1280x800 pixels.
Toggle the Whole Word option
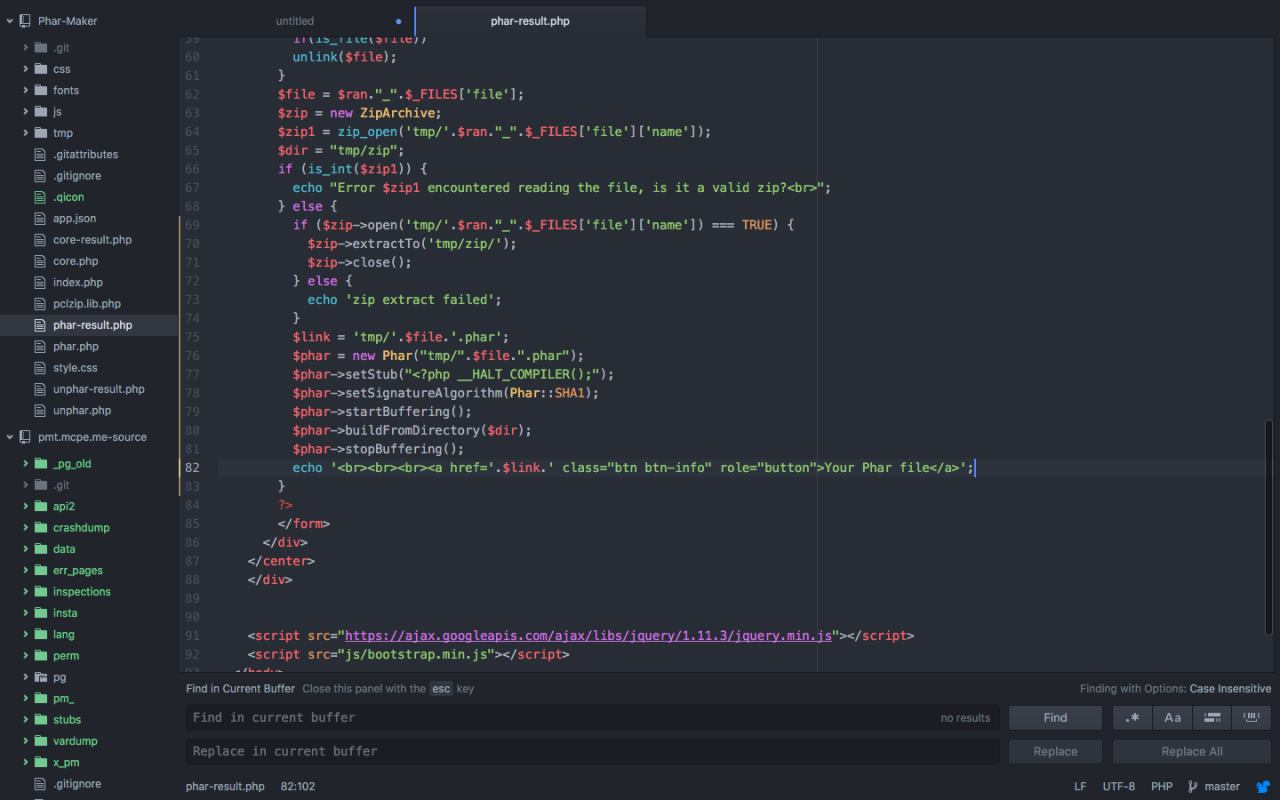click(x=1251, y=718)
